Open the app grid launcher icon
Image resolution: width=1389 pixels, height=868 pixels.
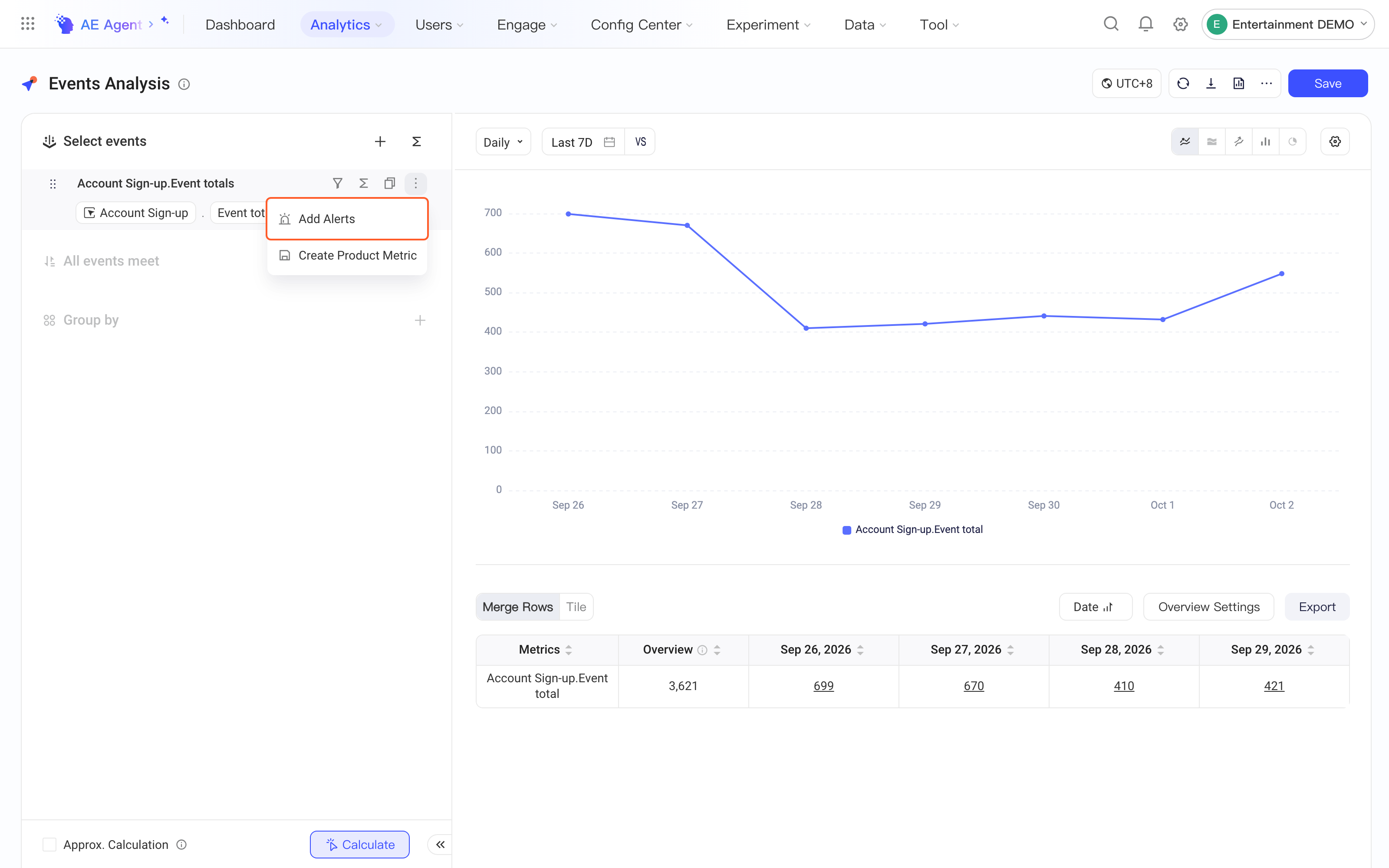click(27, 24)
